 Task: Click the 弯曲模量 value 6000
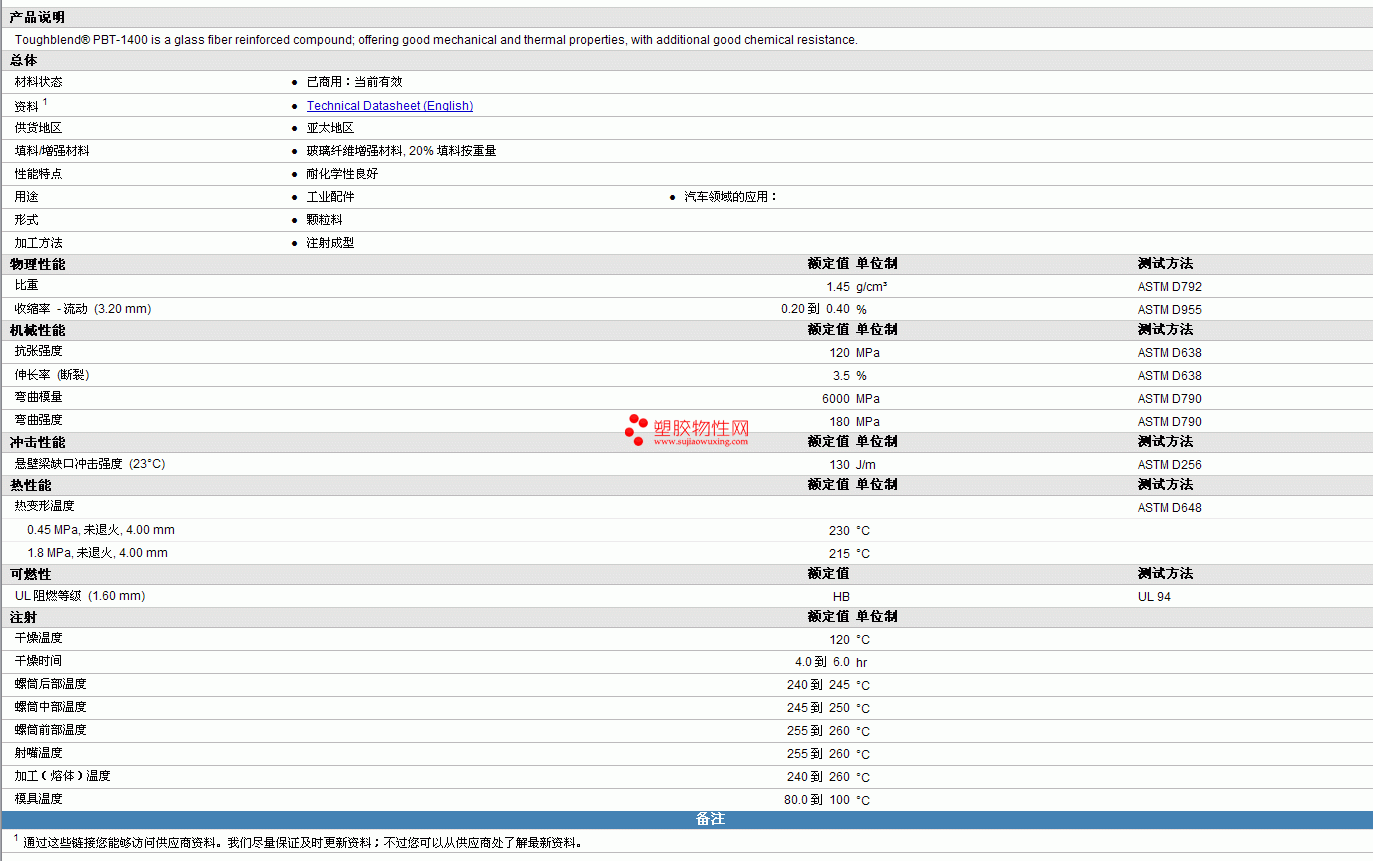[x=836, y=399]
